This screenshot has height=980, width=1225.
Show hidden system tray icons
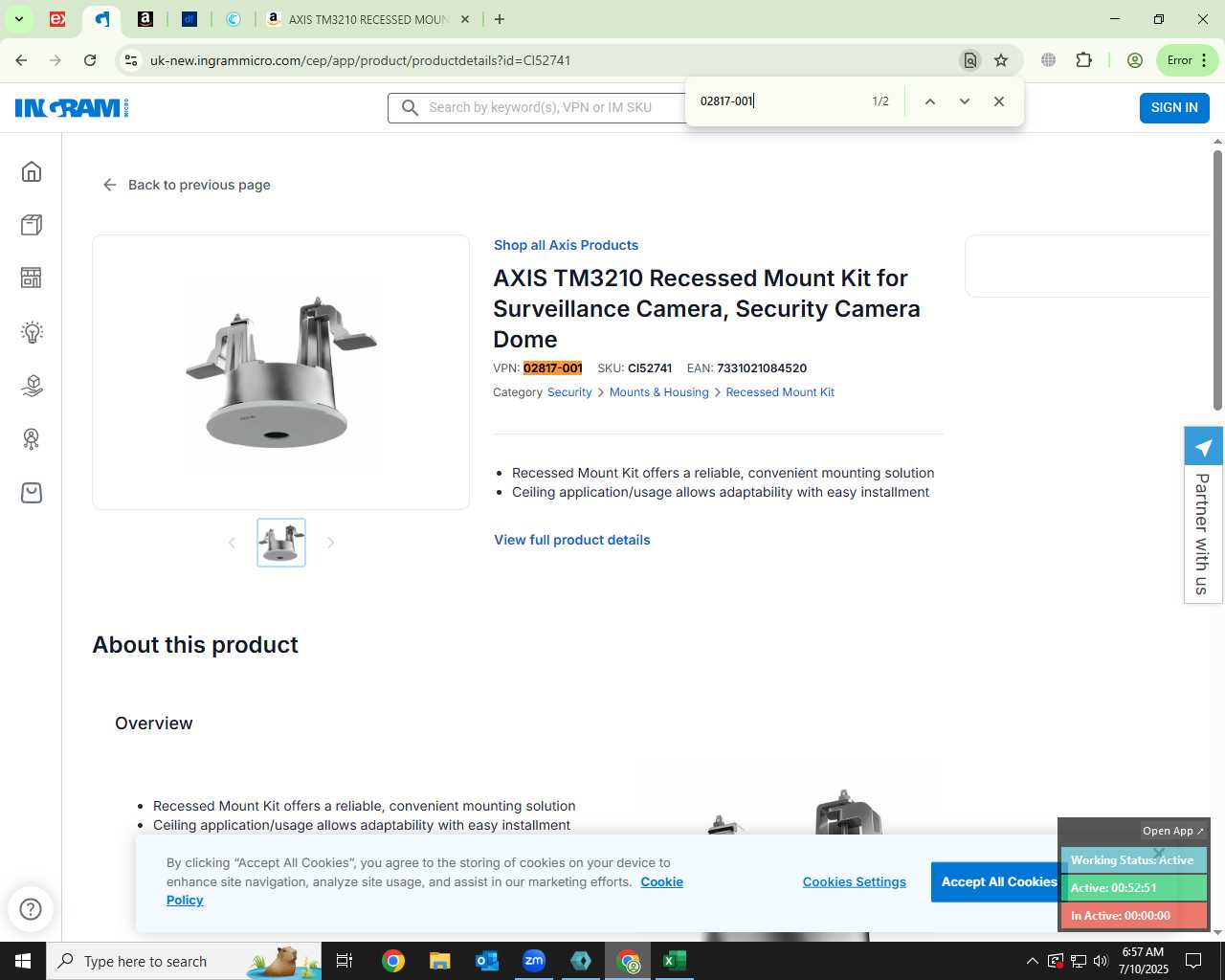(1032, 961)
